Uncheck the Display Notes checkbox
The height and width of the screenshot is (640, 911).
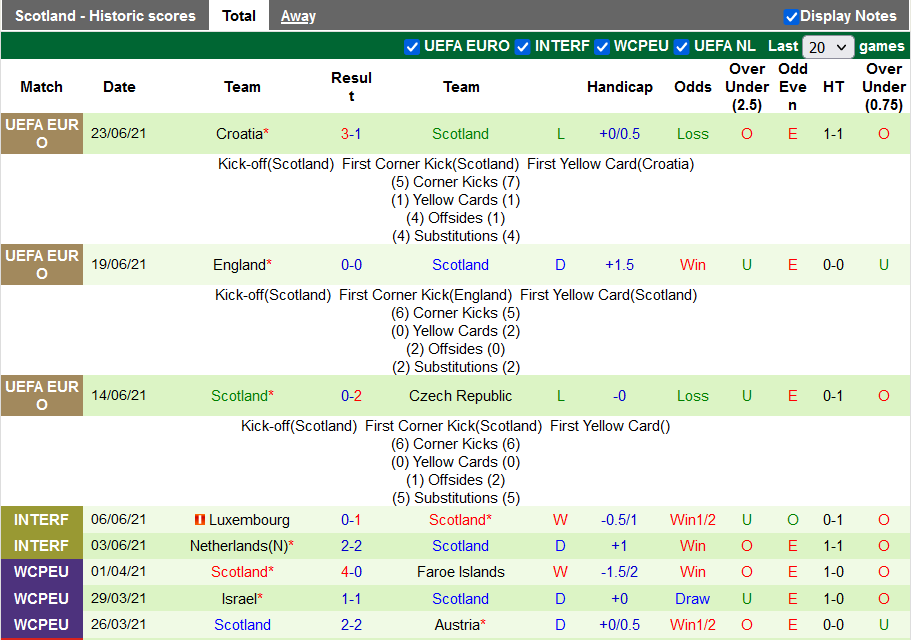[x=791, y=16]
